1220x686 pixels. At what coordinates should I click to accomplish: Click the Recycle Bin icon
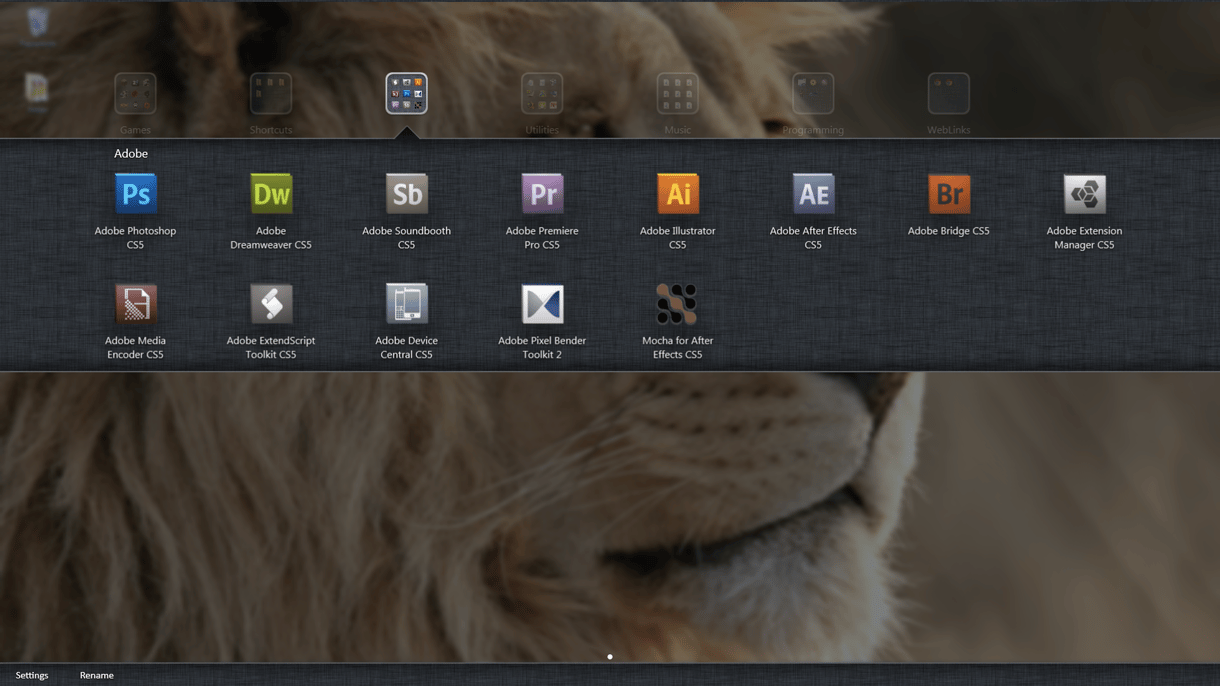[38, 23]
